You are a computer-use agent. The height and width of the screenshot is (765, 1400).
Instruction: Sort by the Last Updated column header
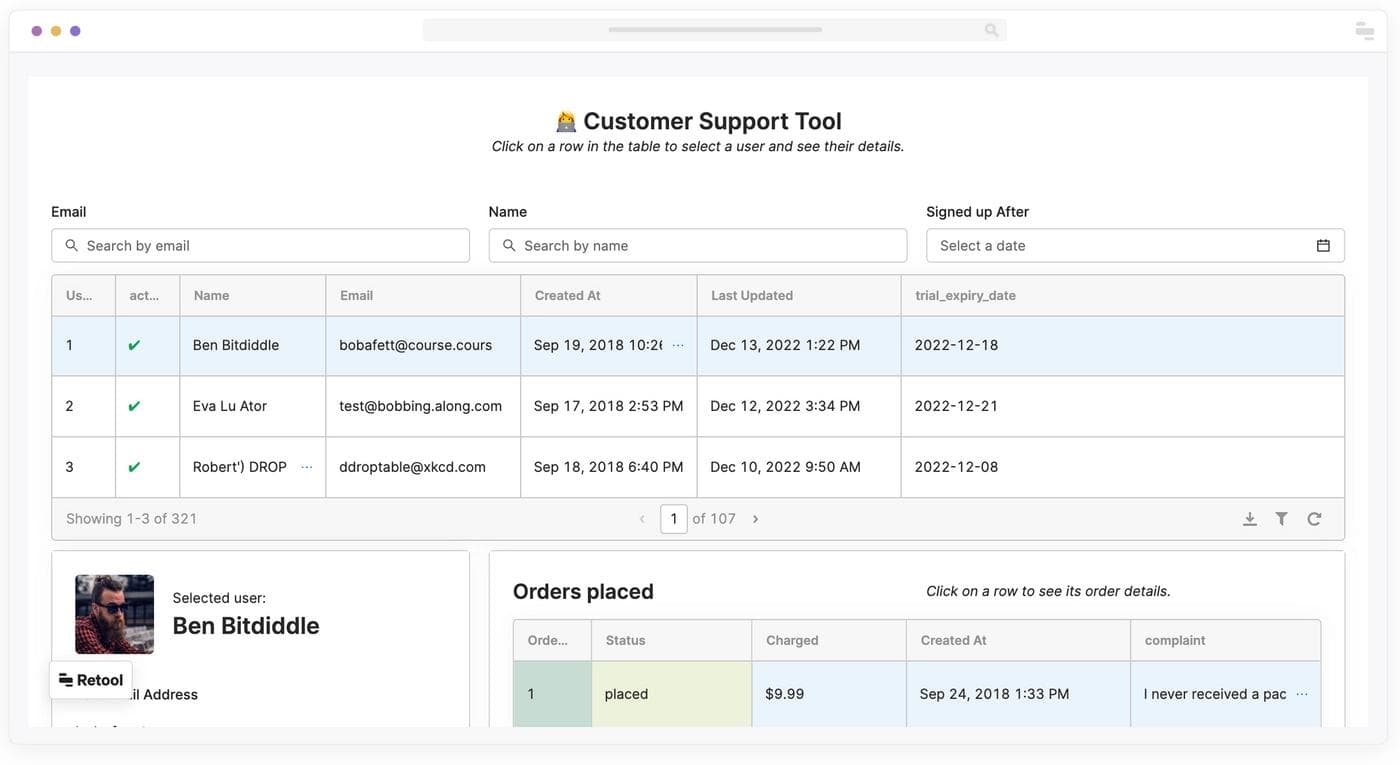[x=752, y=296]
